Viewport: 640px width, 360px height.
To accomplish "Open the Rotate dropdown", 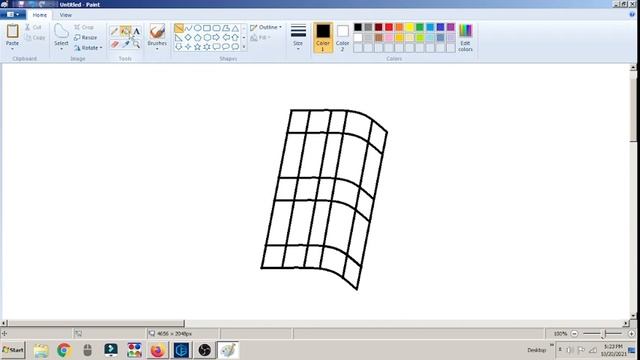I will 88,48.
